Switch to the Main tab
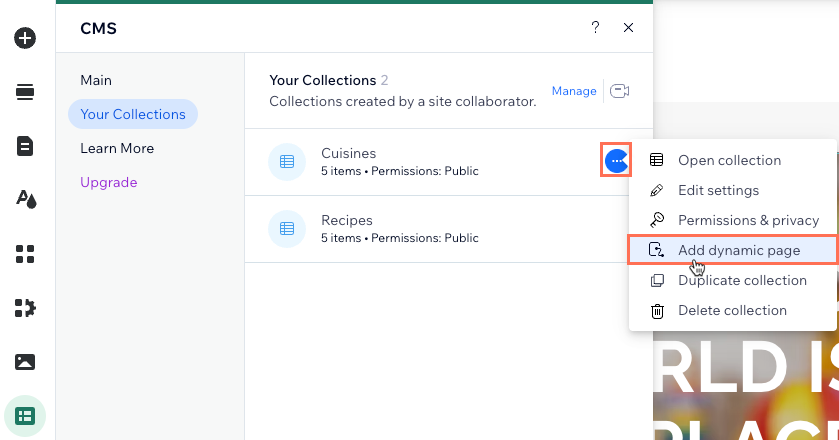 (96, 80)
